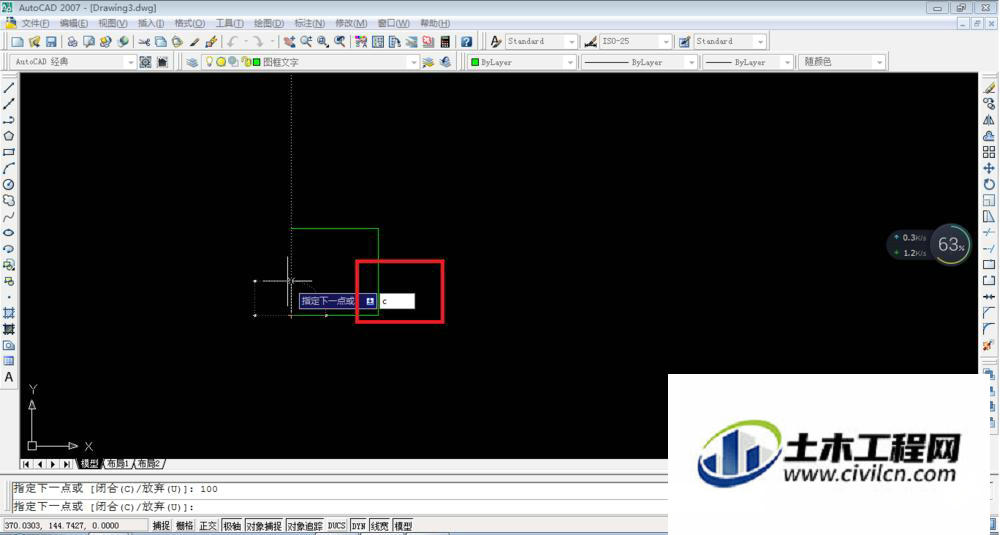This screenshot has height=535, width=1000.
Task: Click the 模型 button in status bar
Action: click(403, 526)
